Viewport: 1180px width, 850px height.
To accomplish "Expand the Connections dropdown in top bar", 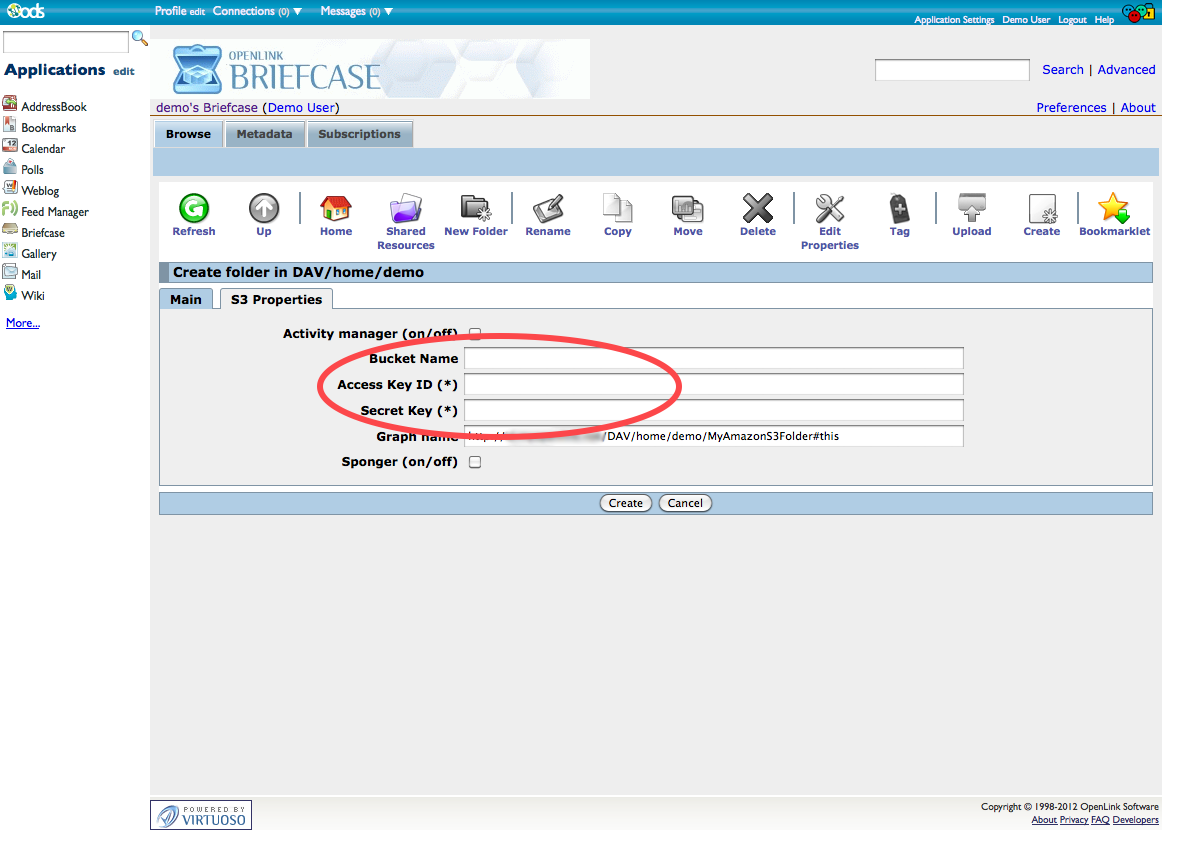I will (x=297, y=12).
